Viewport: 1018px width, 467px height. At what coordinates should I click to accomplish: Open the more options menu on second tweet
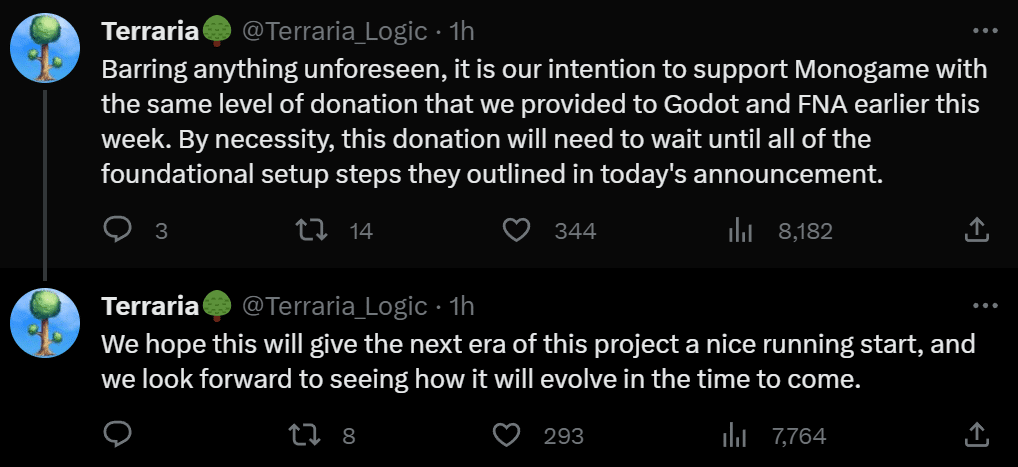click(x=985, y=305)
